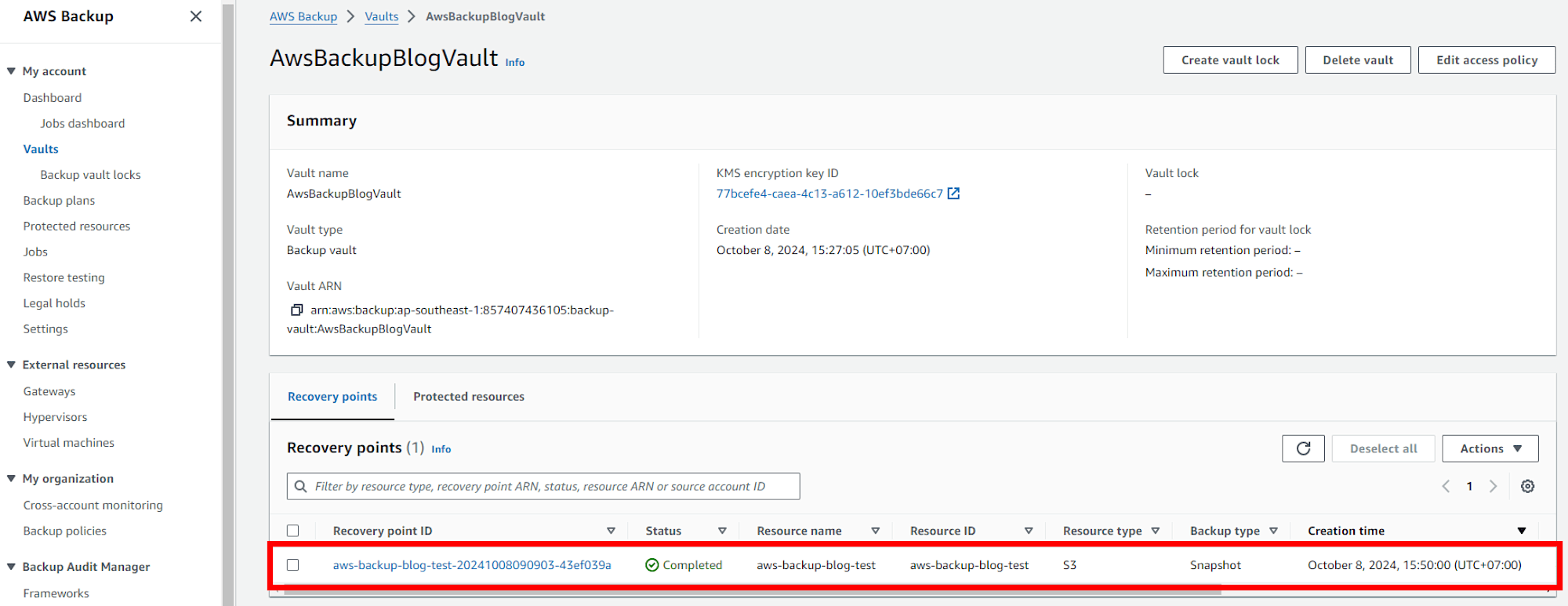
Task: Go to previous page of recovery points
Action: coord(1446,486)
